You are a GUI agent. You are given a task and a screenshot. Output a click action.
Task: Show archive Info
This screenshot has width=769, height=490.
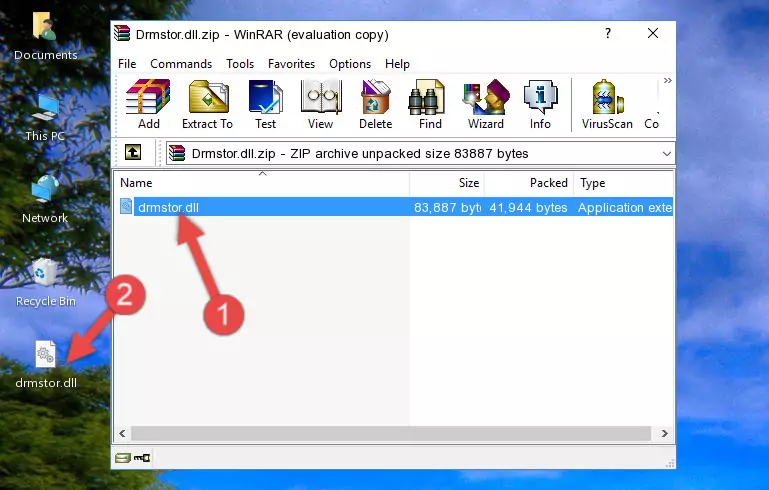540,104
